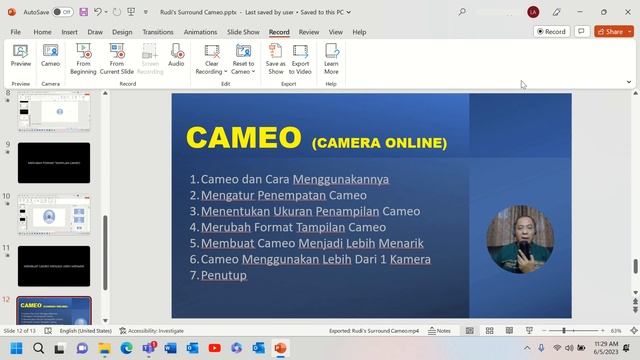Open the Review tab
Viewport: 640px width, 360px height.
309,32
